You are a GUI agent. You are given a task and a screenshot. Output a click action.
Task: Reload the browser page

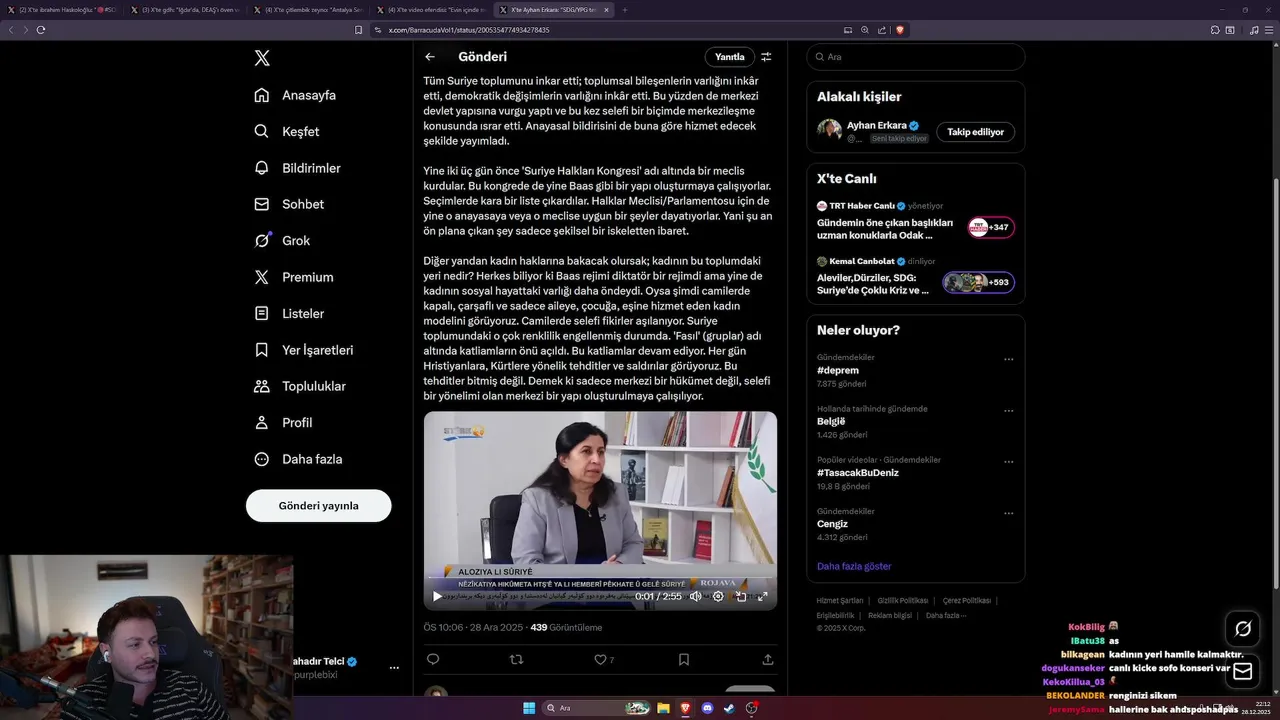click(41, 30)
